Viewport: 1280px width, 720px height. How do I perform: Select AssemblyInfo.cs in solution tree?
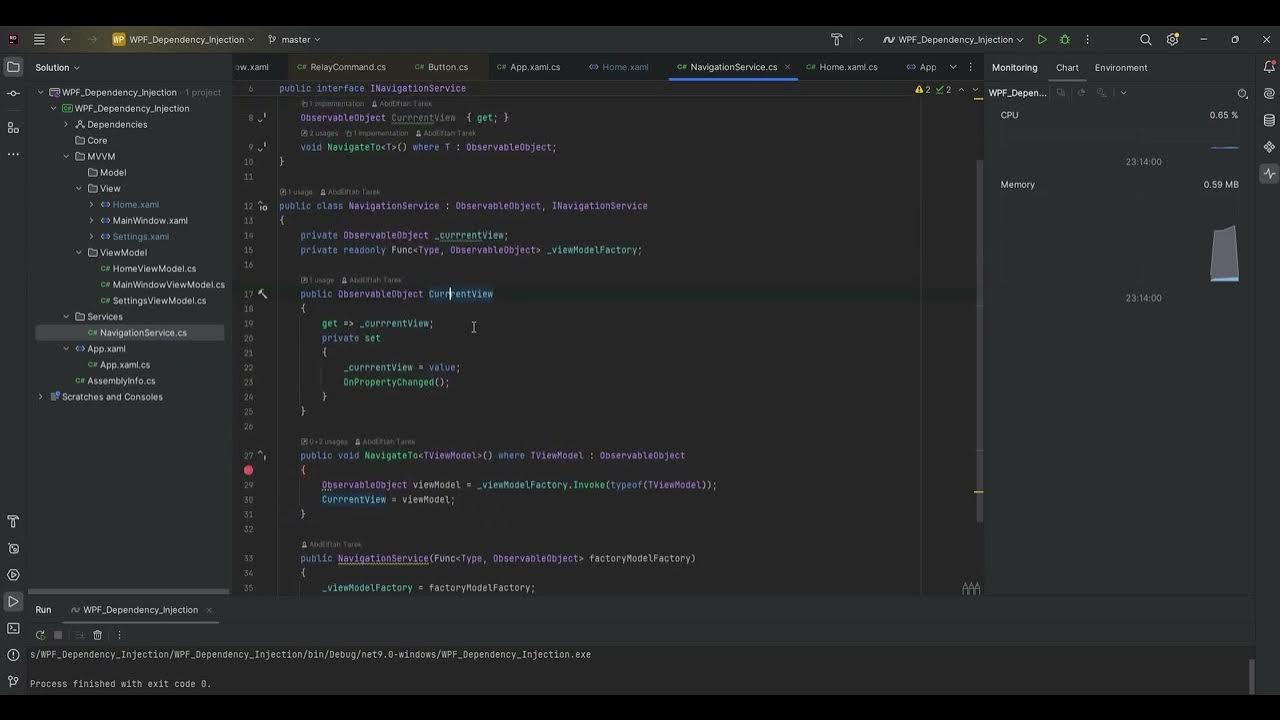(x=114, y=381)
